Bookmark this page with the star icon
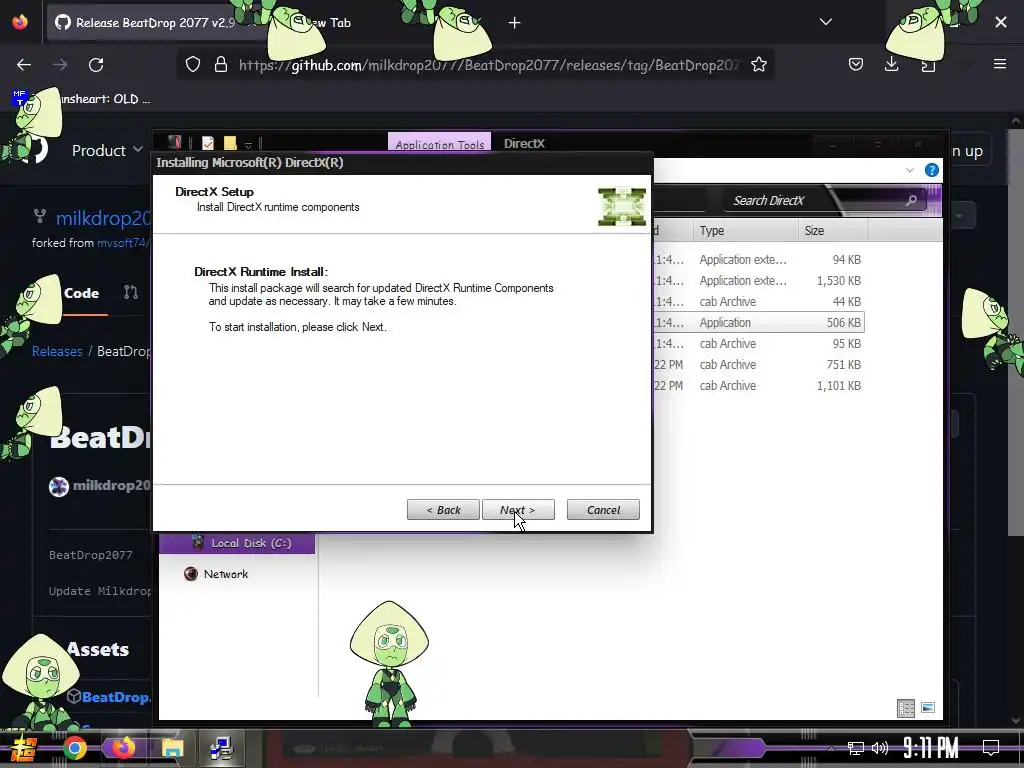1024x768 pixels. click(759, 65)
